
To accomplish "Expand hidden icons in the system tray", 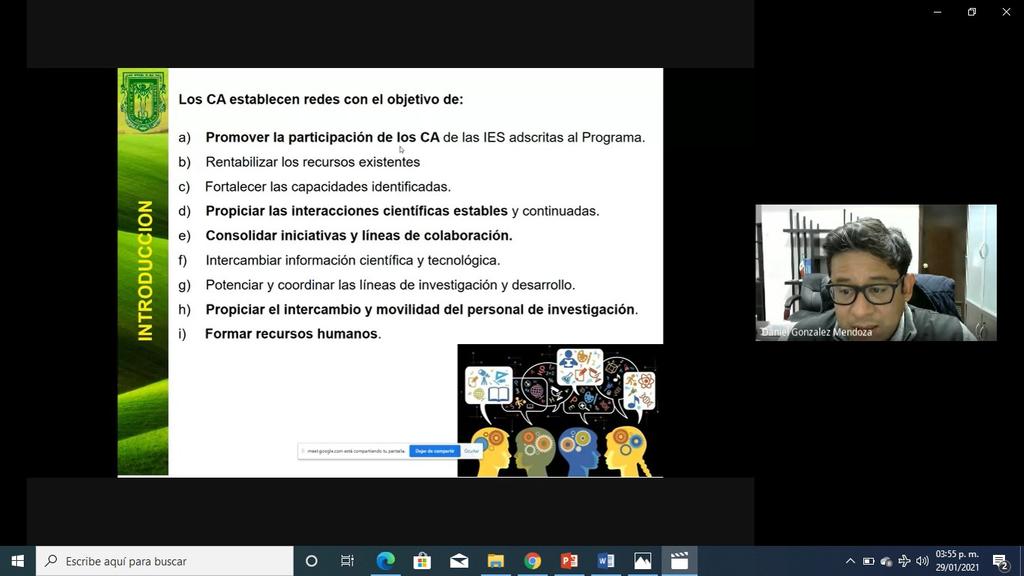I will [850, 561].
